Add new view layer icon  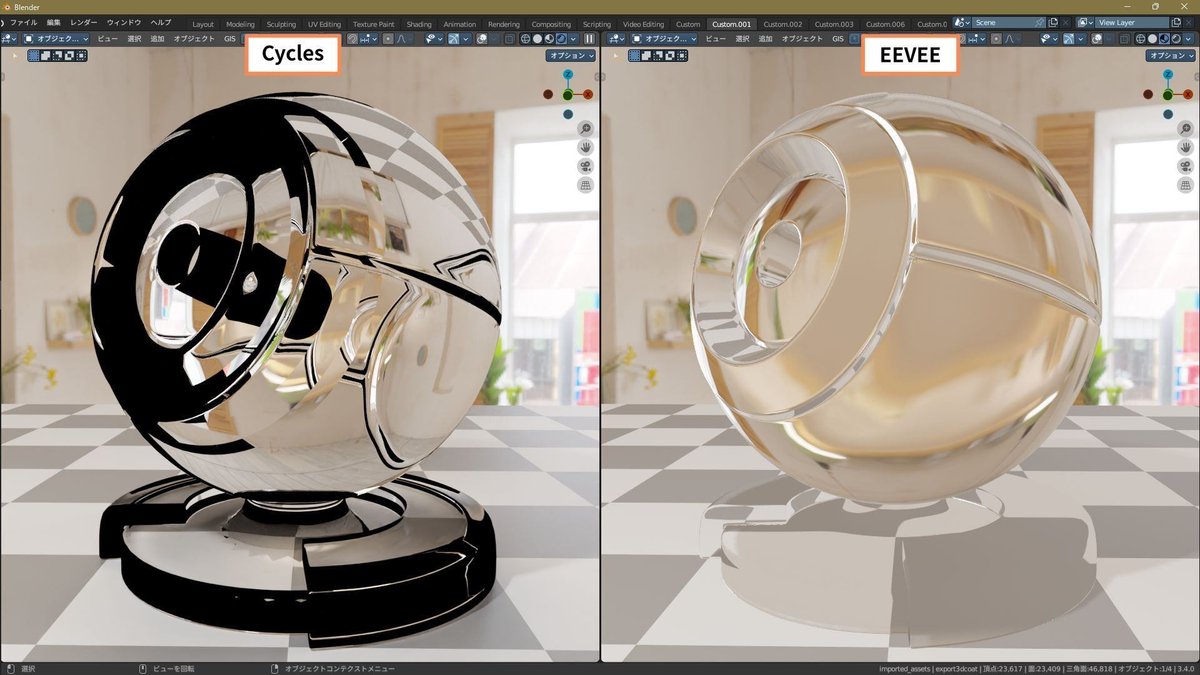[x=1176, y=22]
